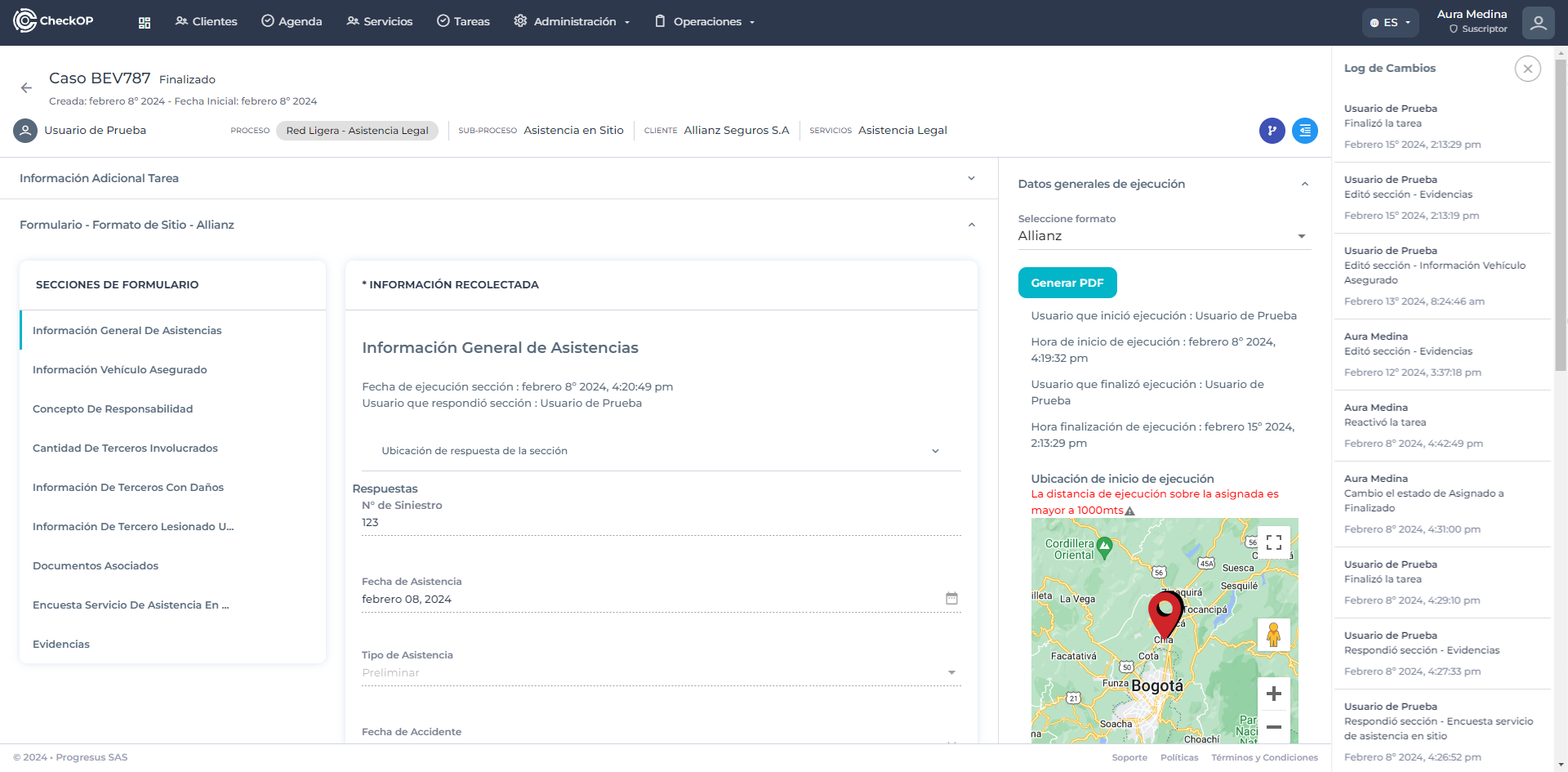The width and height of the screenshot is (1568, 772).
Task: Open the Seleccione formato dropdown
Action: pos(1164,236)
